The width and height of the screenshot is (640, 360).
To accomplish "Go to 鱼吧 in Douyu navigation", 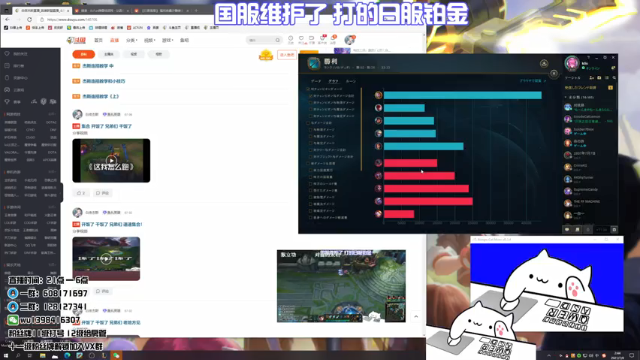I will click(184, 40).
